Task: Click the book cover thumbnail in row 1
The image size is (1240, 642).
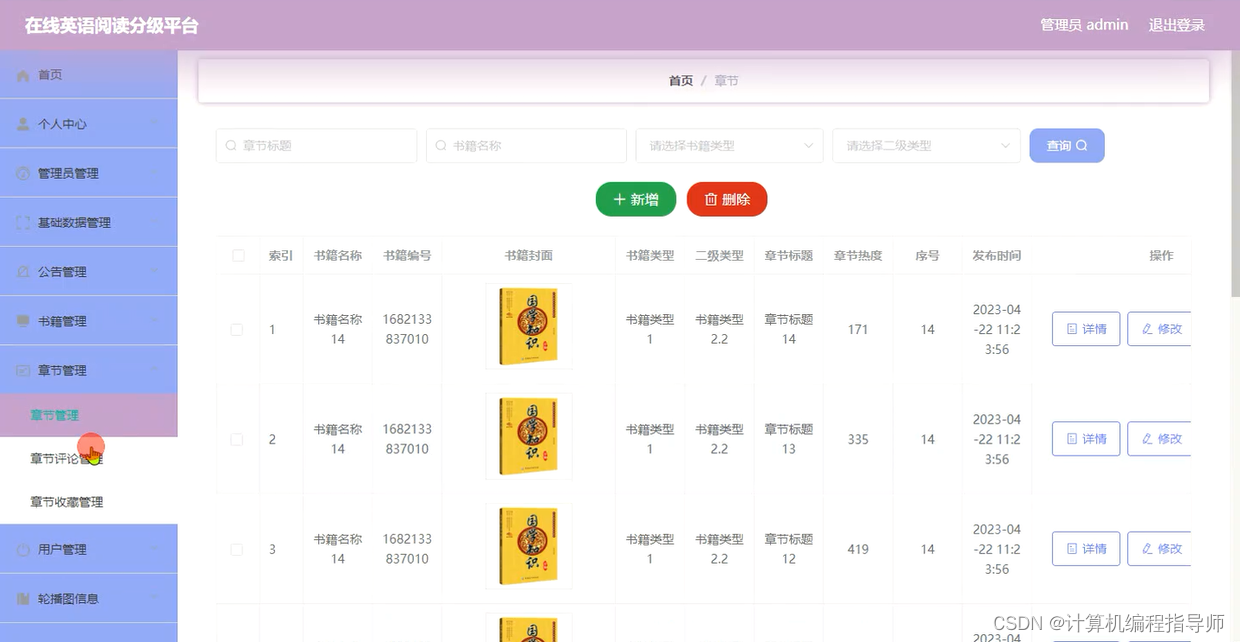Action: pos(529,326)
